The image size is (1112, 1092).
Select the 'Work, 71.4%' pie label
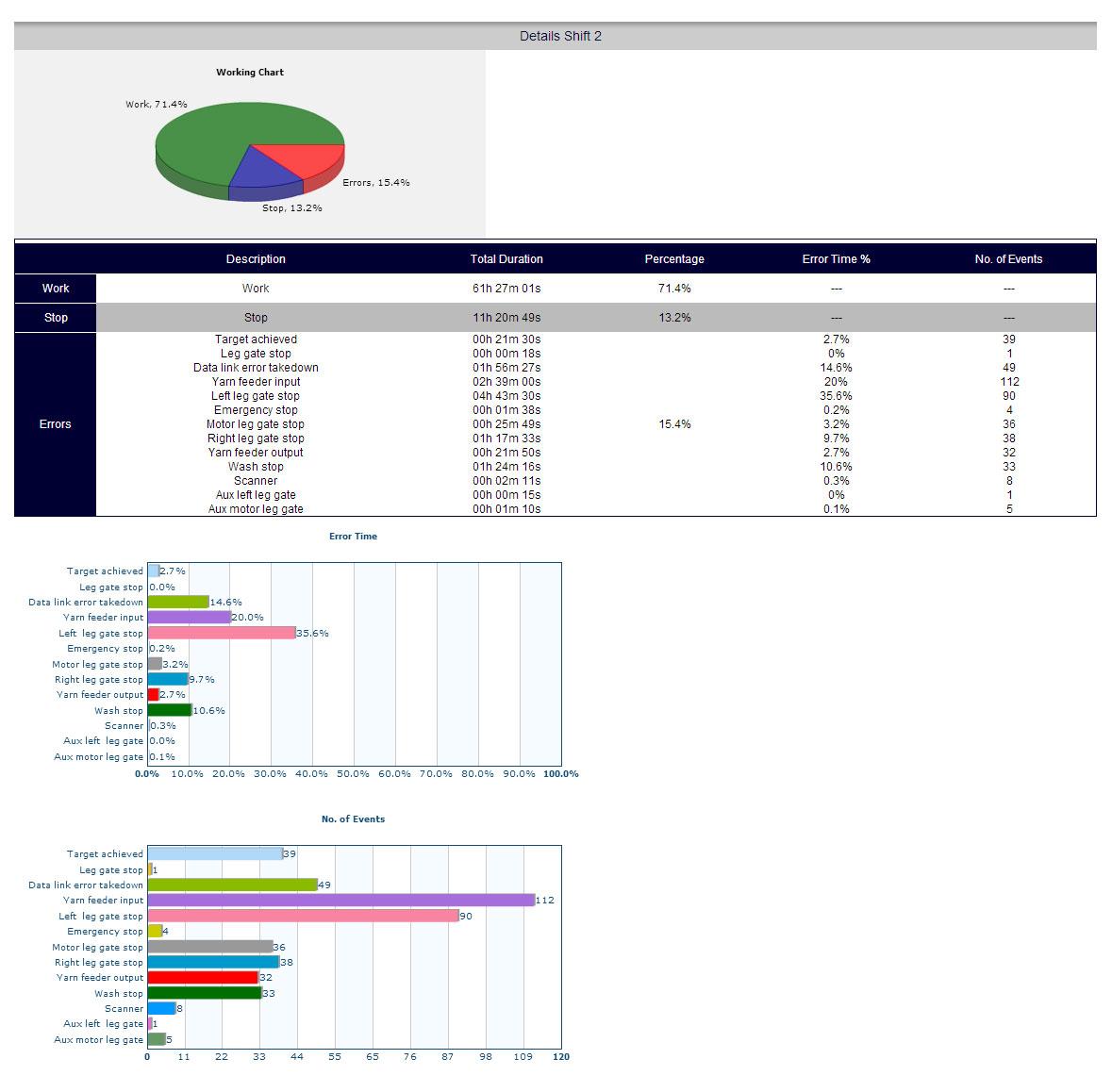click(x=156, y=105)
